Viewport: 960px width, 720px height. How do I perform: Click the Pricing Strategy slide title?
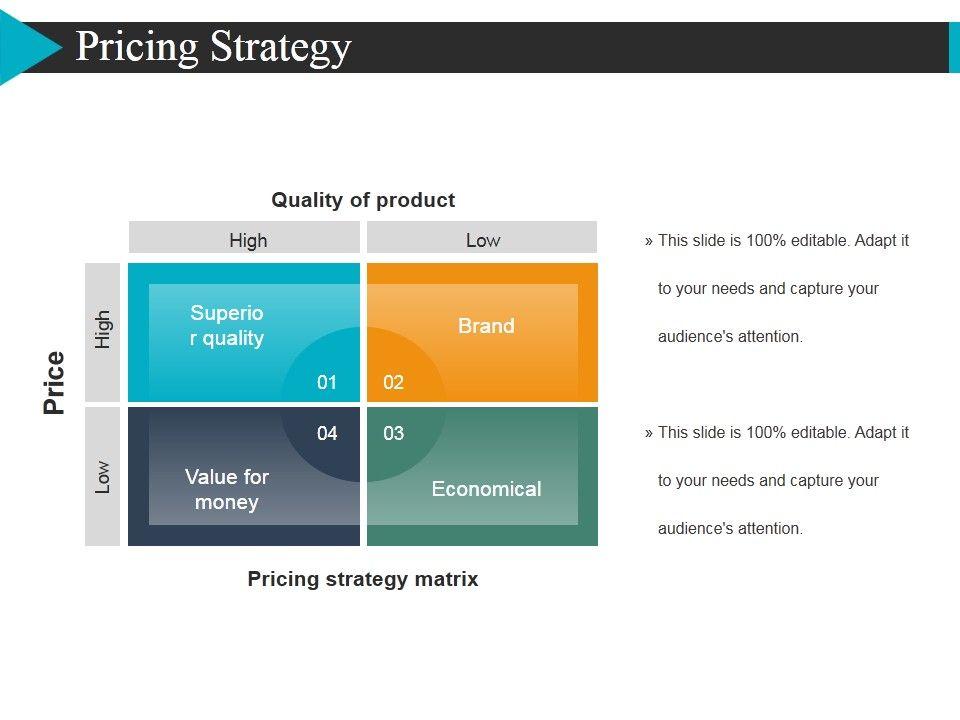(213, 47)
